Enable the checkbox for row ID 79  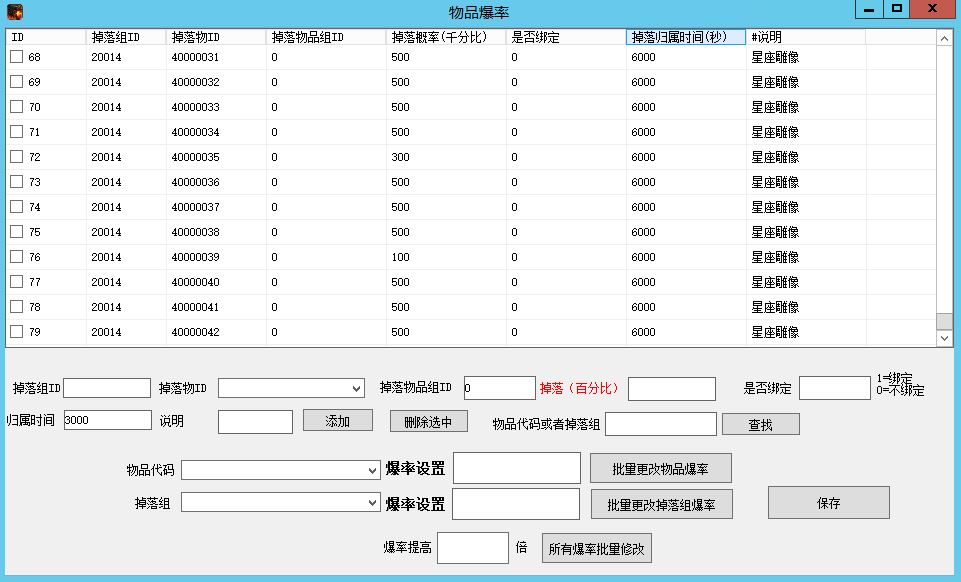[x=16, y=332]
